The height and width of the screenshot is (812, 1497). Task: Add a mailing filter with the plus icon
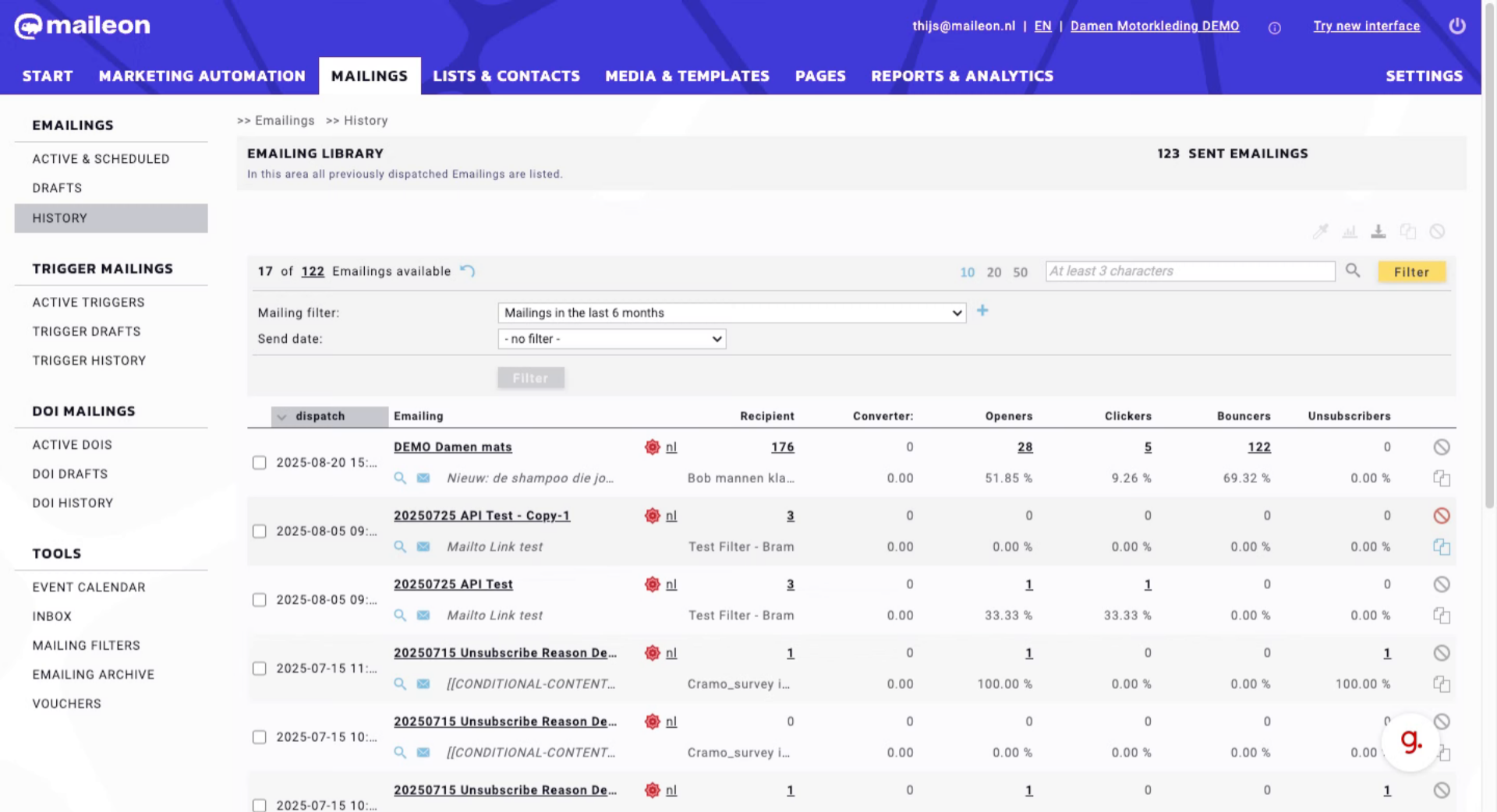[982, 311]
